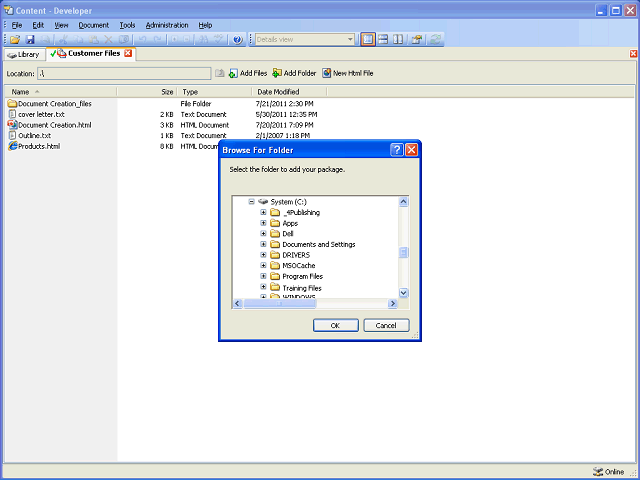Viewport: 640px width, 480px height.
Task: Click inside the Location input field
Action: [124, 73]
